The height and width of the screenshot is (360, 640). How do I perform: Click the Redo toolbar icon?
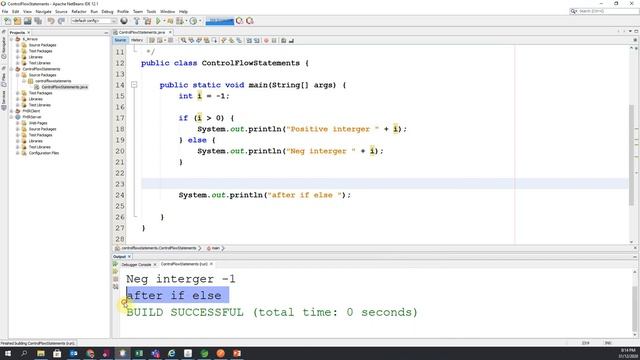point(61,21)
